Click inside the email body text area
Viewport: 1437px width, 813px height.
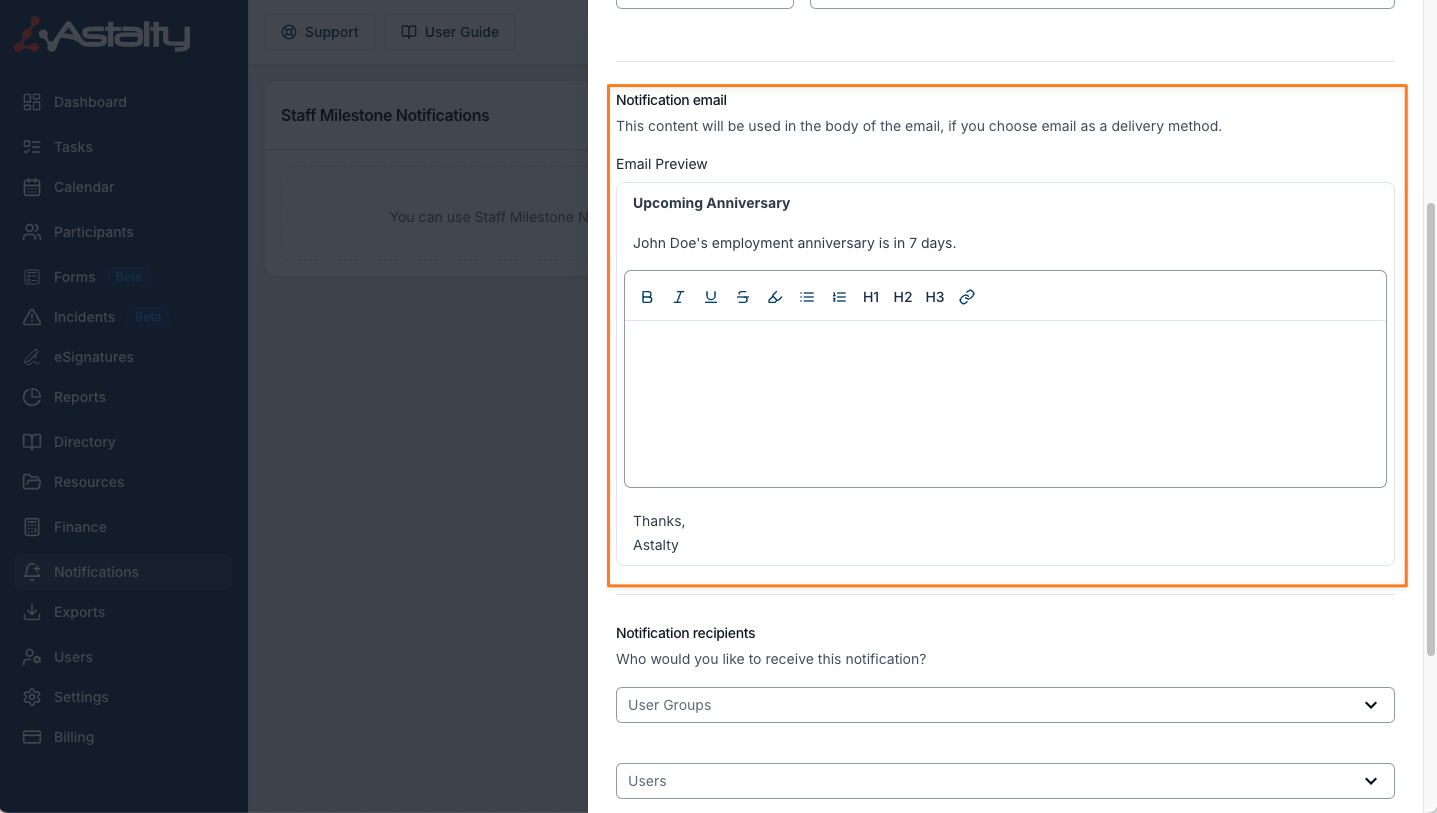[x=1005, y=403]
